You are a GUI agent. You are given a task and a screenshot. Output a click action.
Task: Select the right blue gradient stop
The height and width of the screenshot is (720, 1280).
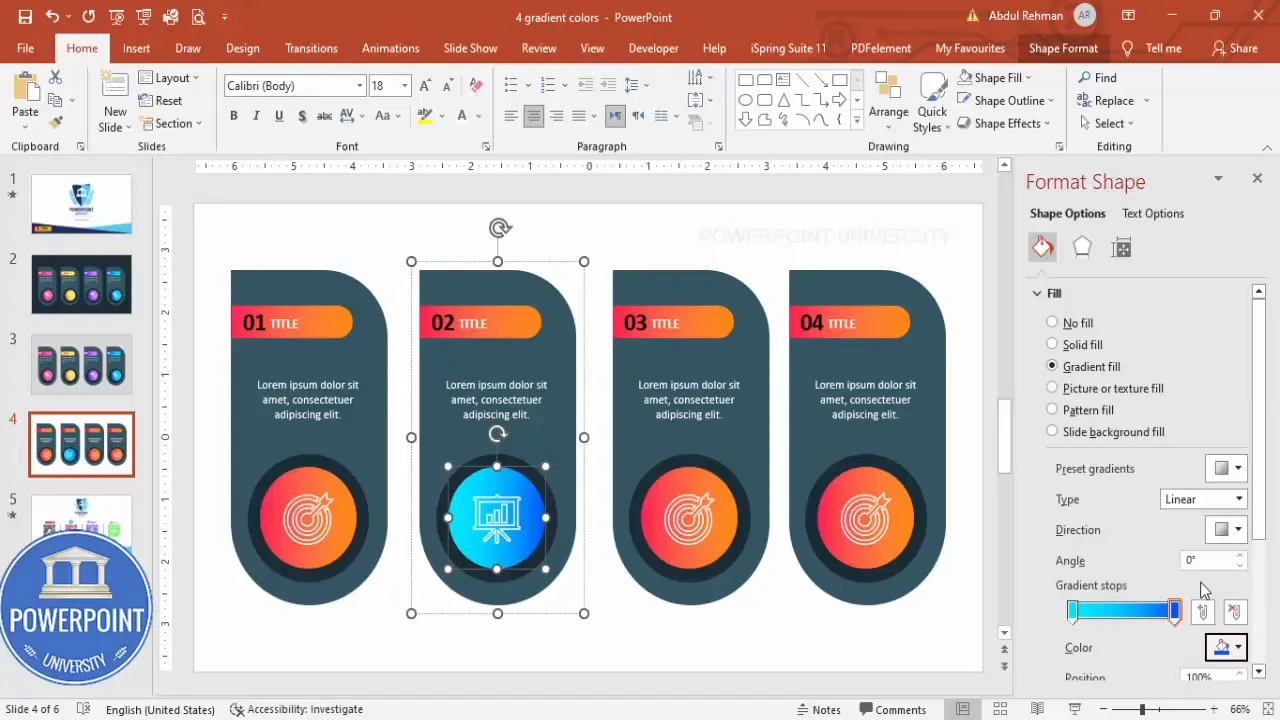coord(1174,611)
